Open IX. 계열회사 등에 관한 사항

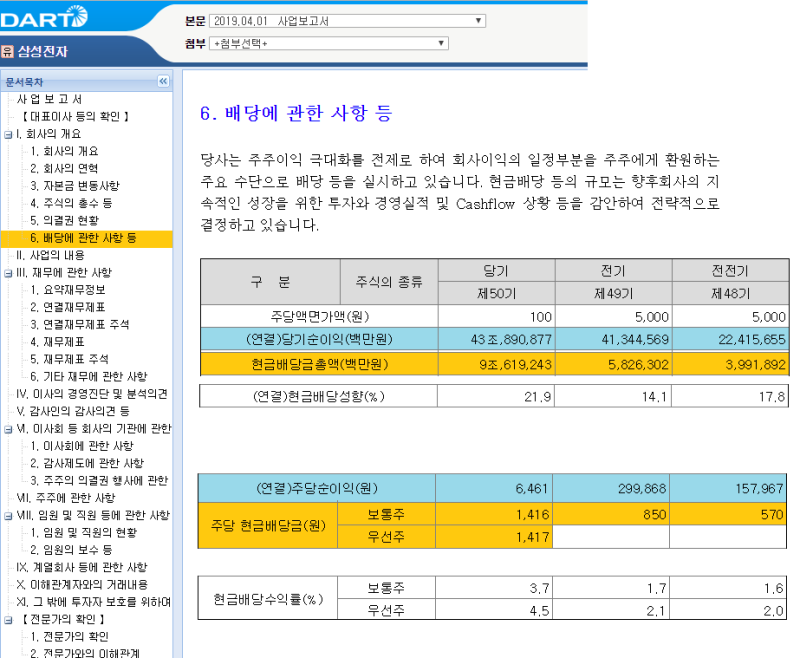click(x=82, y=567)
